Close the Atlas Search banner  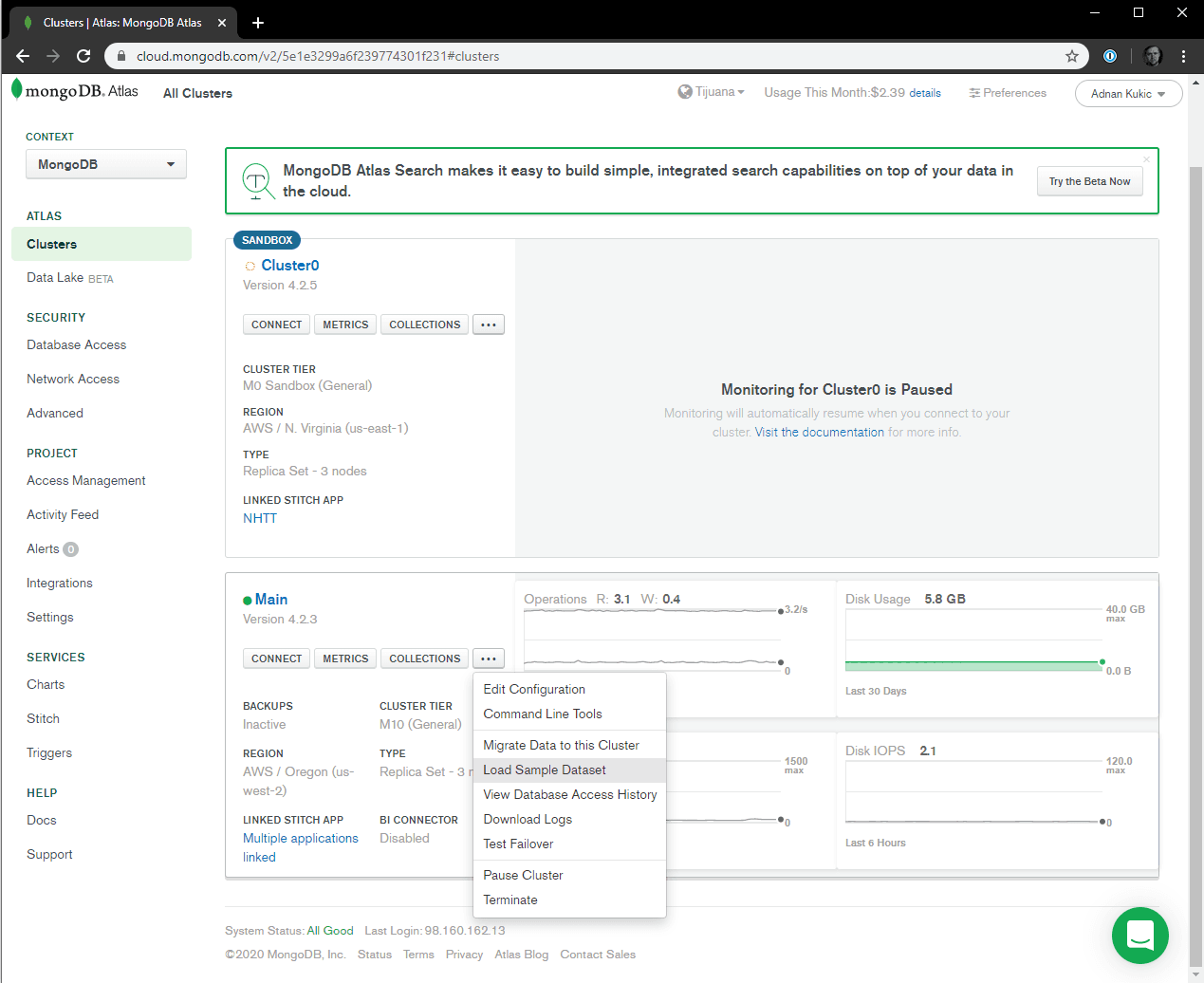[1146, 159]
